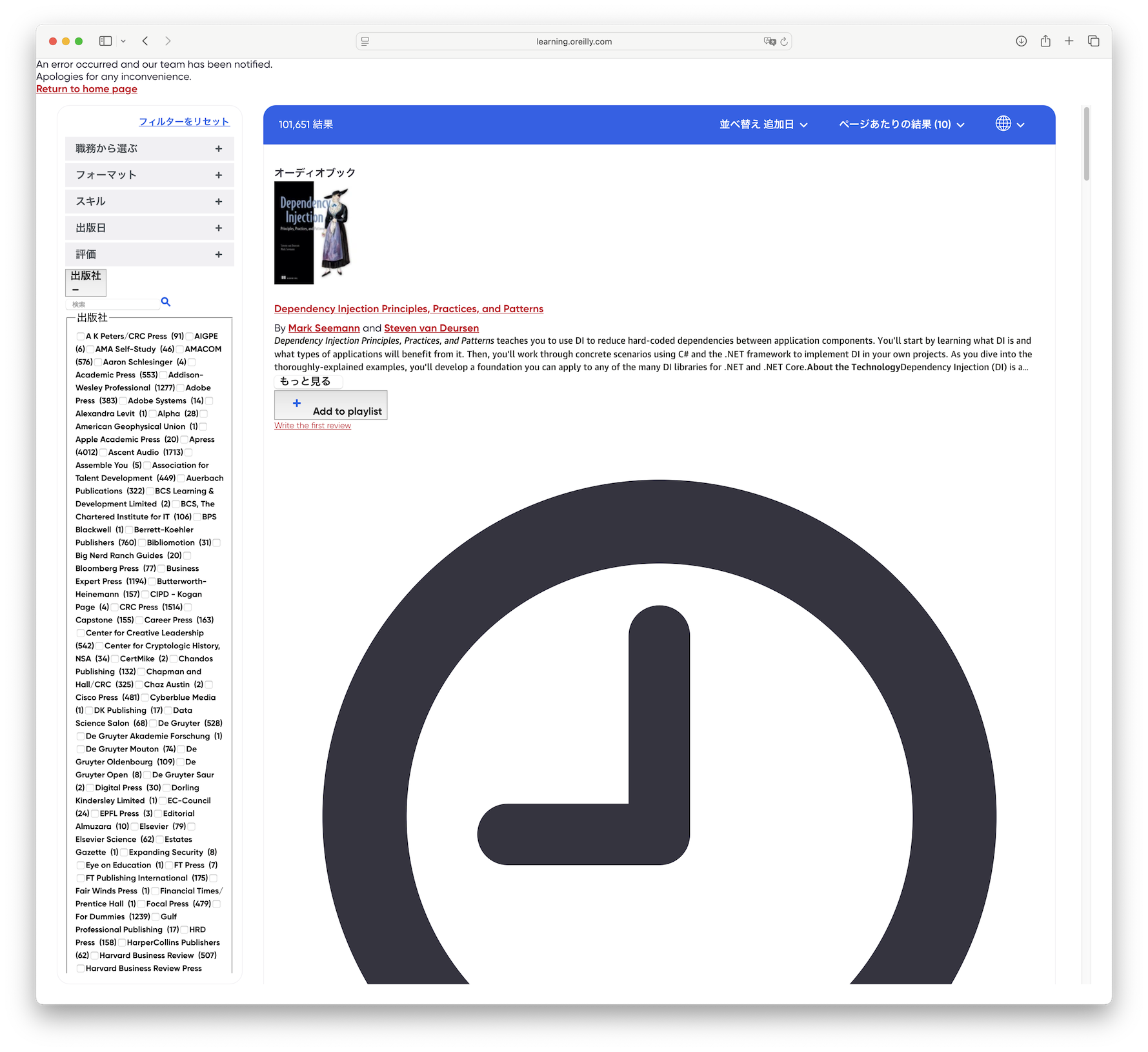Viewport: 1148px width, 1052px height.
Task: Reload the page with the refresh icon
Action: pyautogui.click(x=784, y=41)
